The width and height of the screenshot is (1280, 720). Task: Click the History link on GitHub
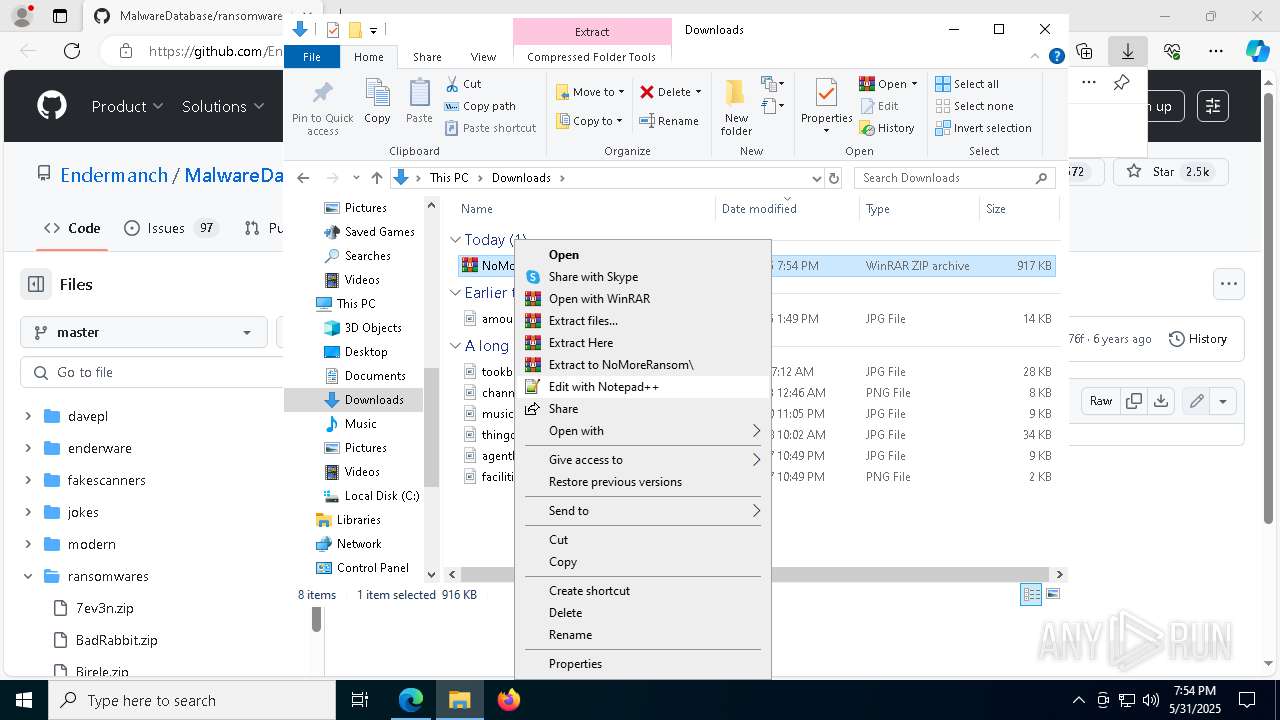(1197, 339)
